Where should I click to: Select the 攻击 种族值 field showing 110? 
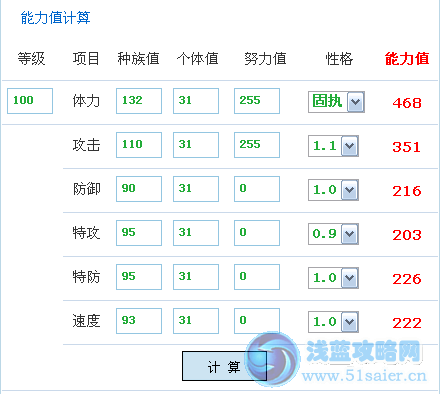139,145
